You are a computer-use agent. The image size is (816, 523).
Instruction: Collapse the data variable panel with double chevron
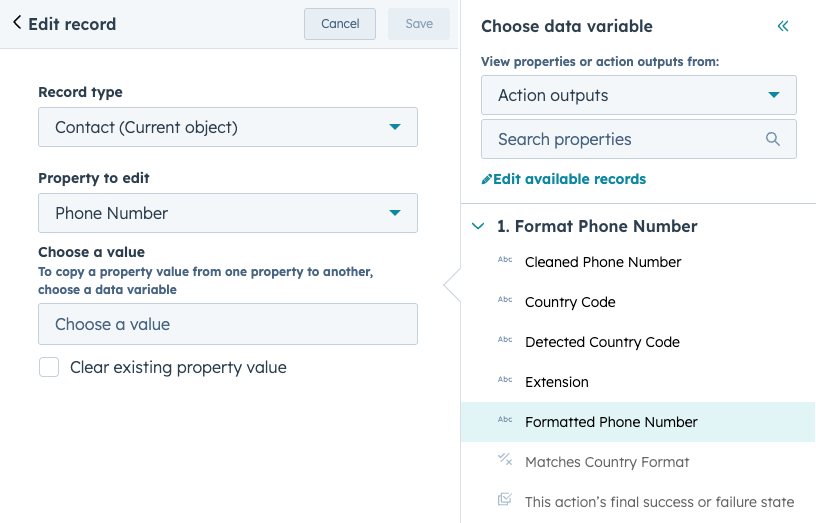pyautogui.click(x=783, y=26)
